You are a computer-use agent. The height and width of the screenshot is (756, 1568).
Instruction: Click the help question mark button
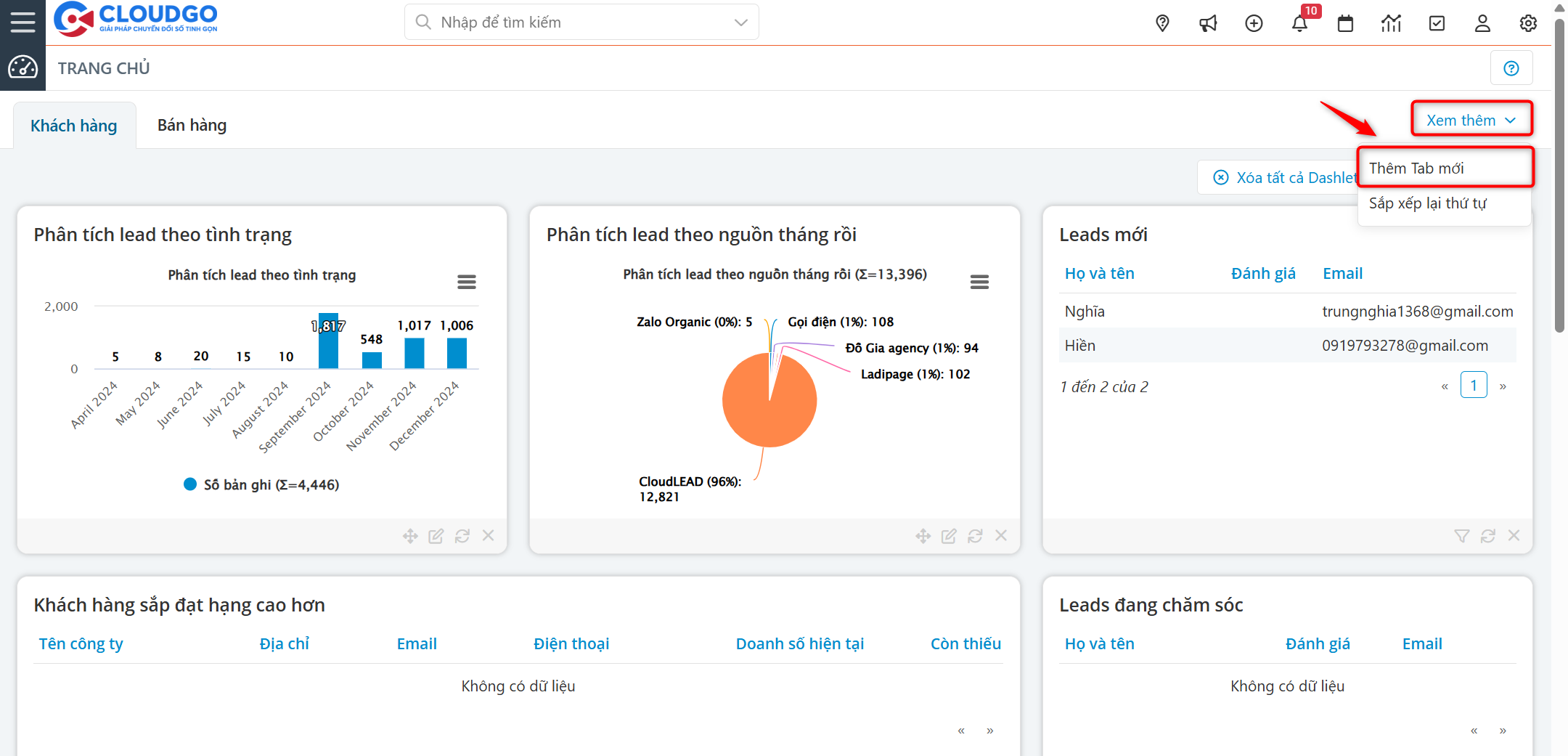pos(1511,68)
